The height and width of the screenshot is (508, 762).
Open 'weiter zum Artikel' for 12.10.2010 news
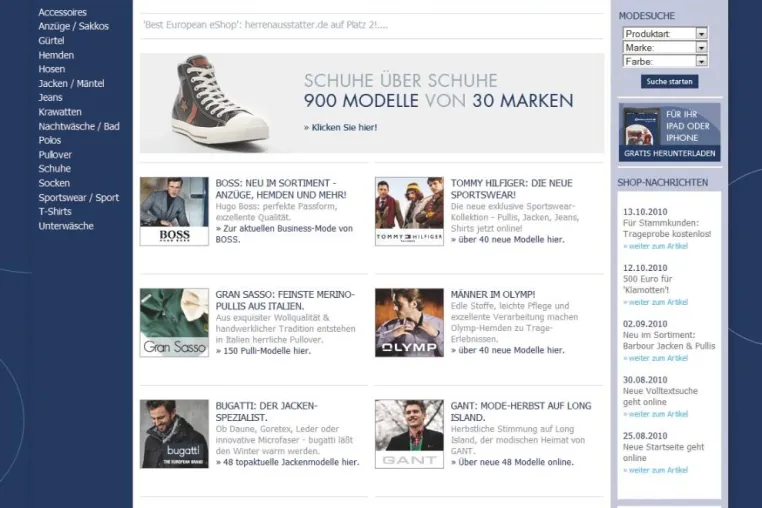pyautogui.click(x=655, y=302)
